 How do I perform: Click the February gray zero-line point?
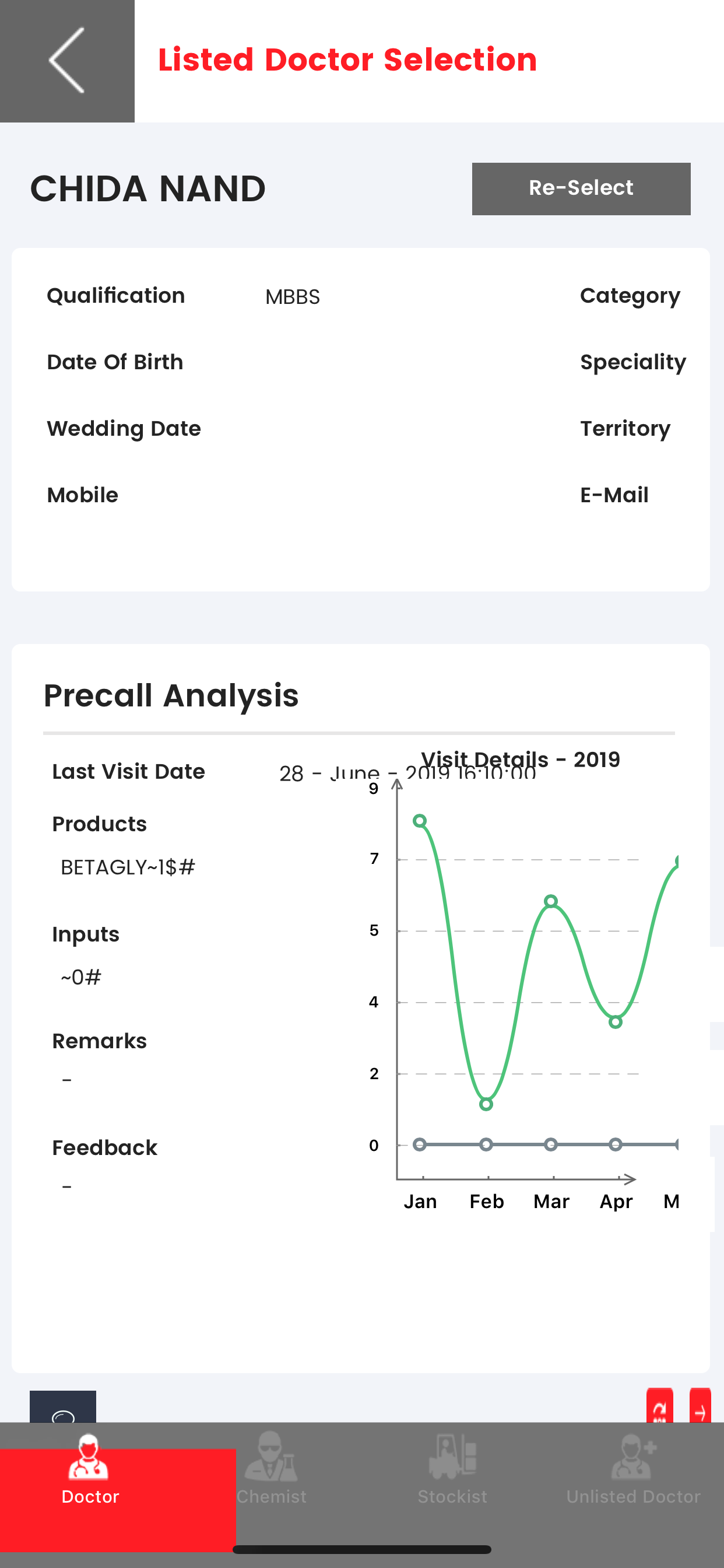coord(486,1145)
